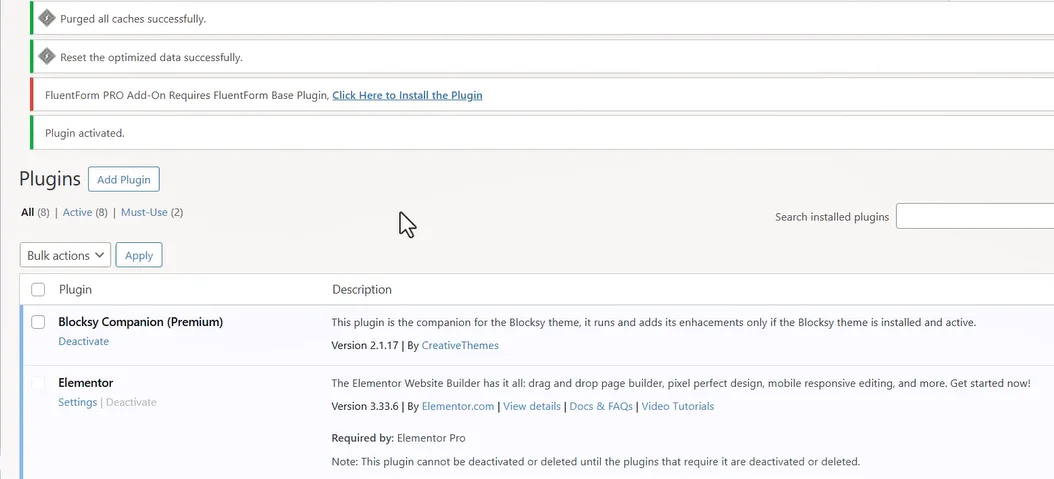Open Elementor Docs & FAQs link

(601, 406)
